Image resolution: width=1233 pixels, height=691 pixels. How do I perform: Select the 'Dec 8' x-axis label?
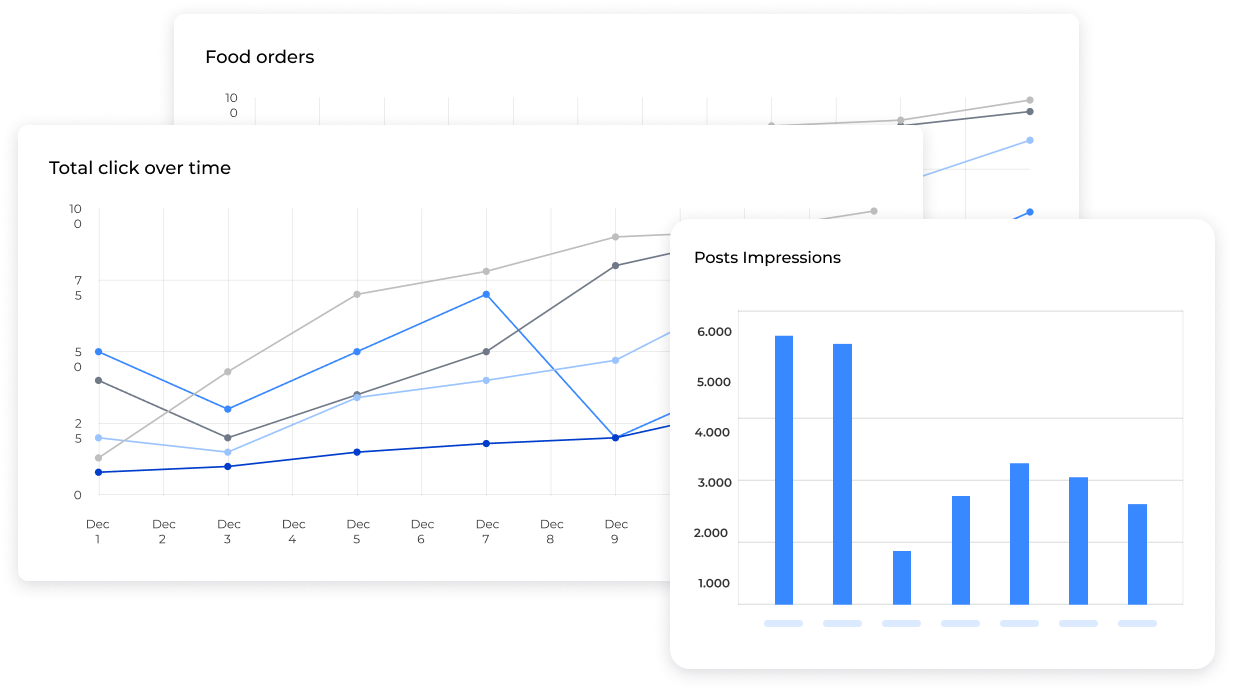point(551,531)
